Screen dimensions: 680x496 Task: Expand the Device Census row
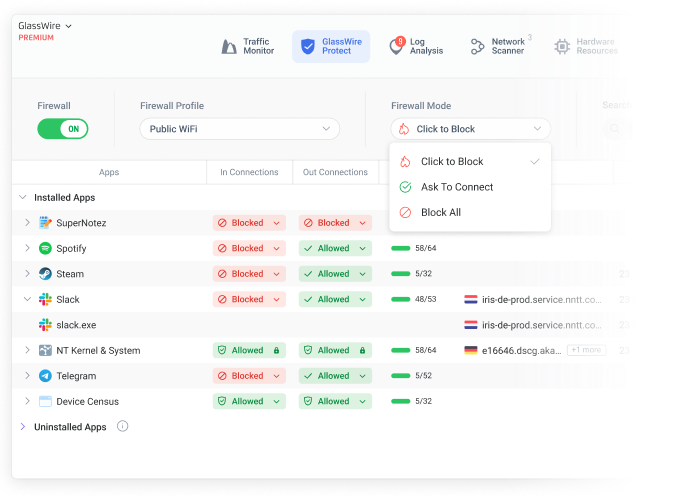pyautogui.click(x=27, y=401)
